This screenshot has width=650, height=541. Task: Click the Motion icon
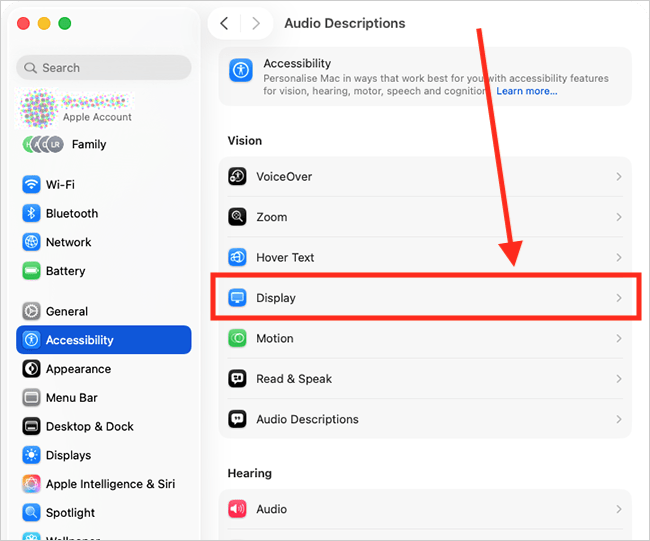[238, 339]
